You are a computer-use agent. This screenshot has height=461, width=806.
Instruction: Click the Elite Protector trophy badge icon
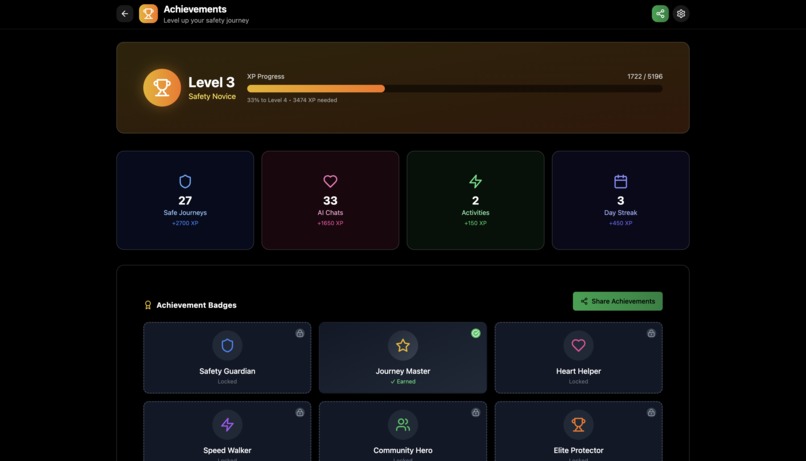tap(578, 425)
